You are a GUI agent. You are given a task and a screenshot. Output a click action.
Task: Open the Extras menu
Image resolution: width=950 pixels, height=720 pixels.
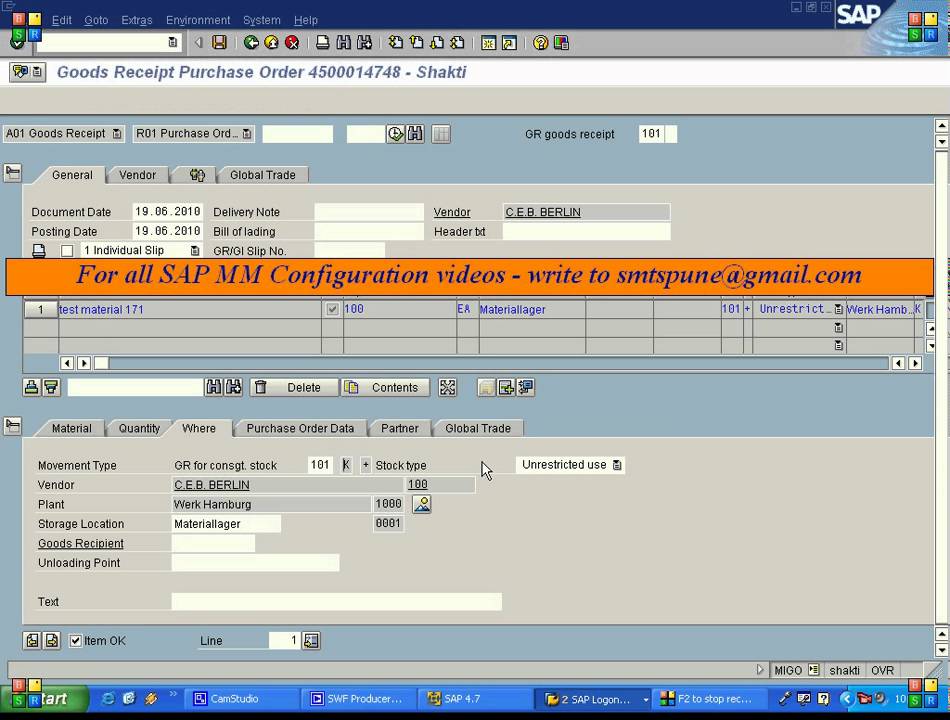tap(136, 20)
